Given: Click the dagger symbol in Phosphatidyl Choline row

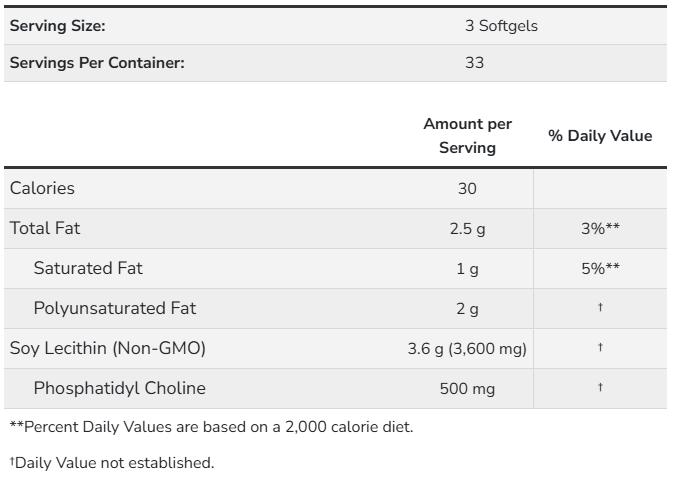Looking at the screenshot, I should pos(600,387).
